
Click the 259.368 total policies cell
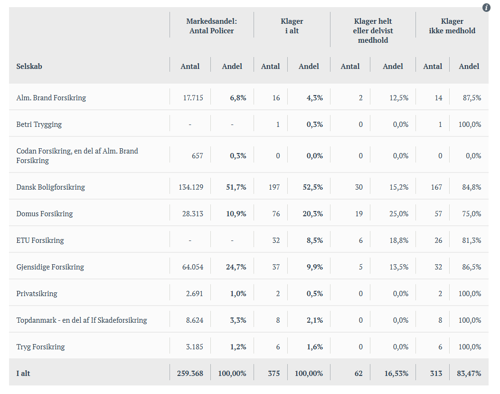[190, 373]
